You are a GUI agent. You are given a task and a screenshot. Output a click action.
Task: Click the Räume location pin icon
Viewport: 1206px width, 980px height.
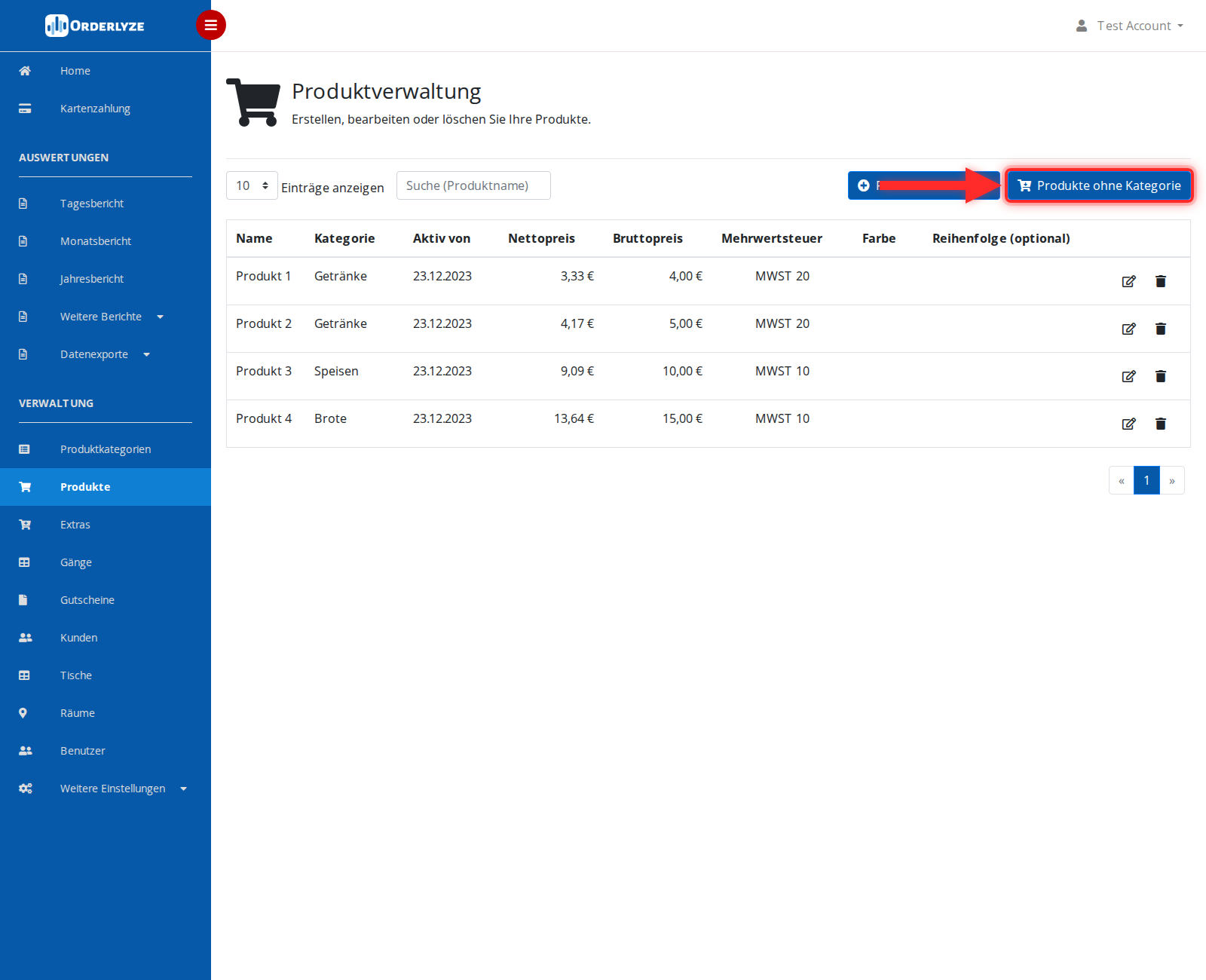tap(23, 713)
